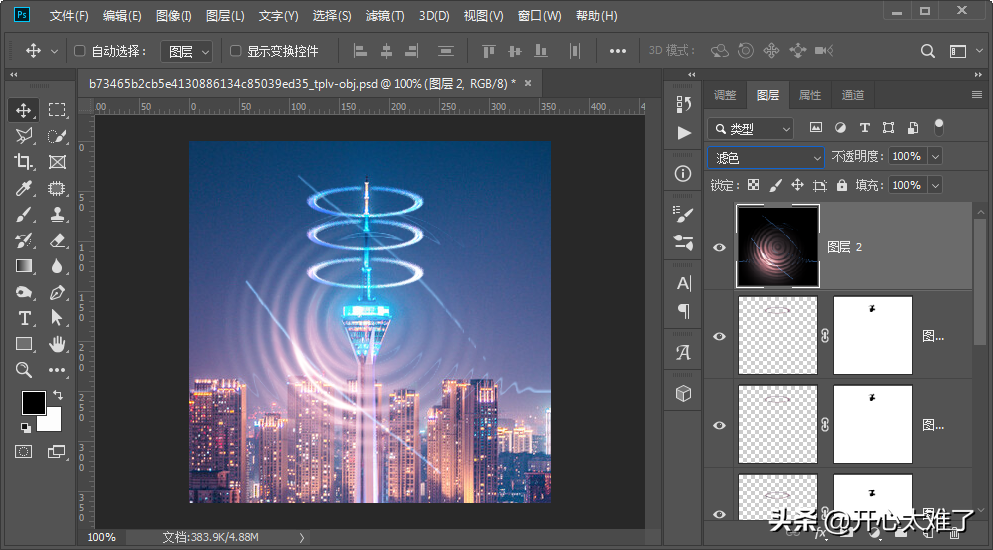Open the Move tool preset picker arrow

tap(54, 51)
